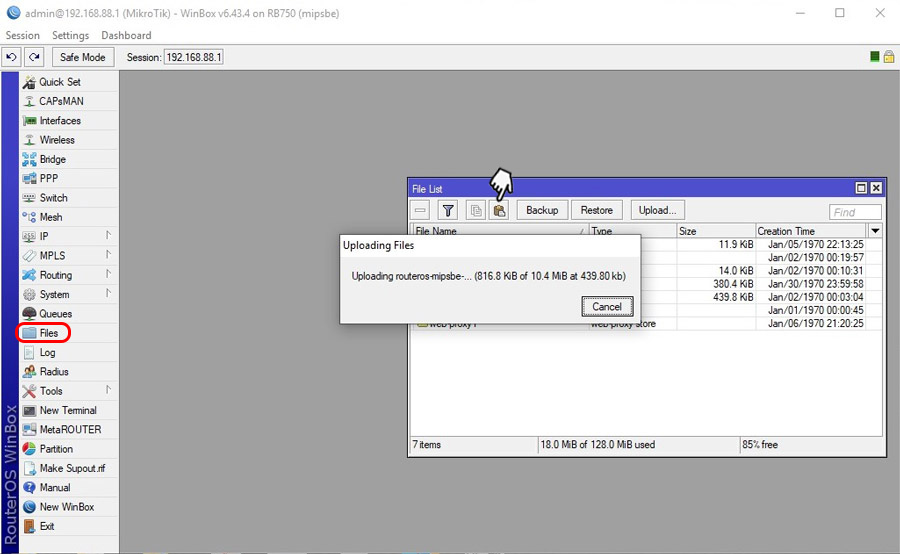The width and height of the screenshot is (900, 554).
Task: Click the Backup button
Action: pyautogui.click(x=542, y=210)
